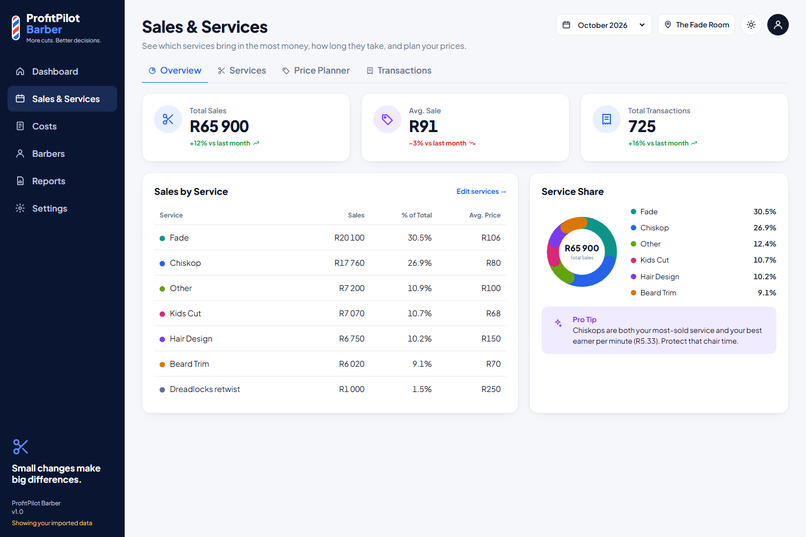The height and width of the screenshot is (537, 806).
Task: Click the Pro Tip message box
Action: pyautogui.click(x=658, y=330)
